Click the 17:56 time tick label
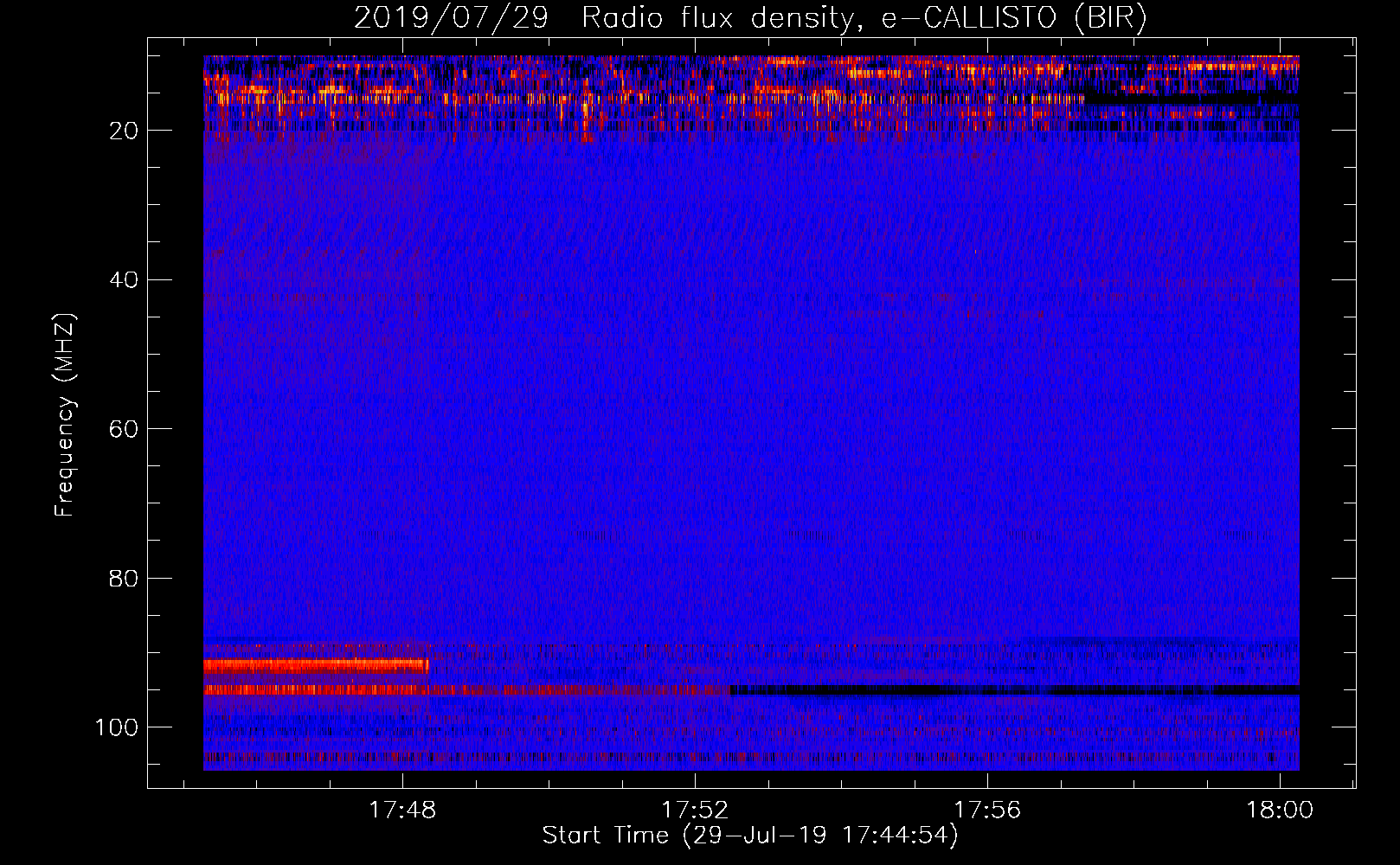The height and width of the screenshot is (865, 1400). pyautogui.click(x=987, y=811)
